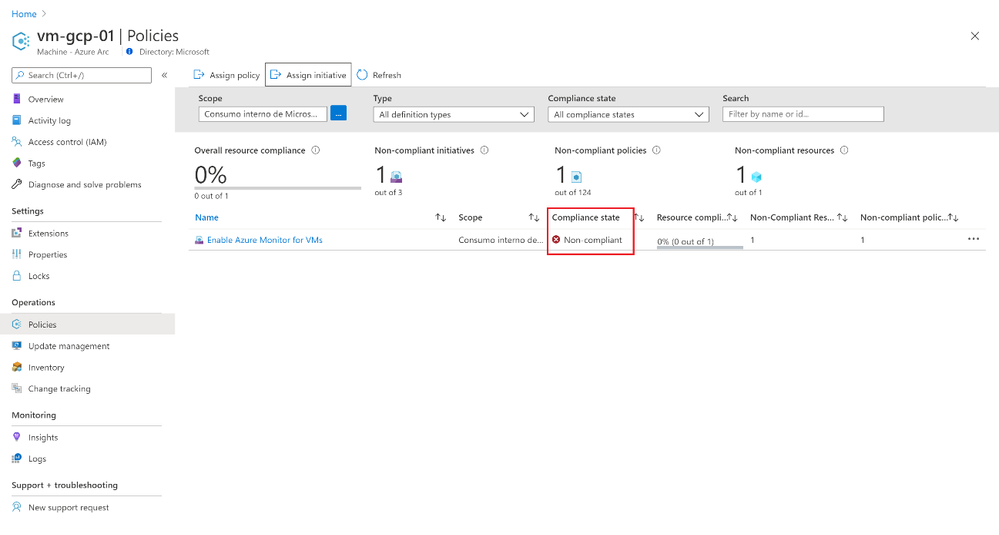Open Extensions settings

point(48,233)
